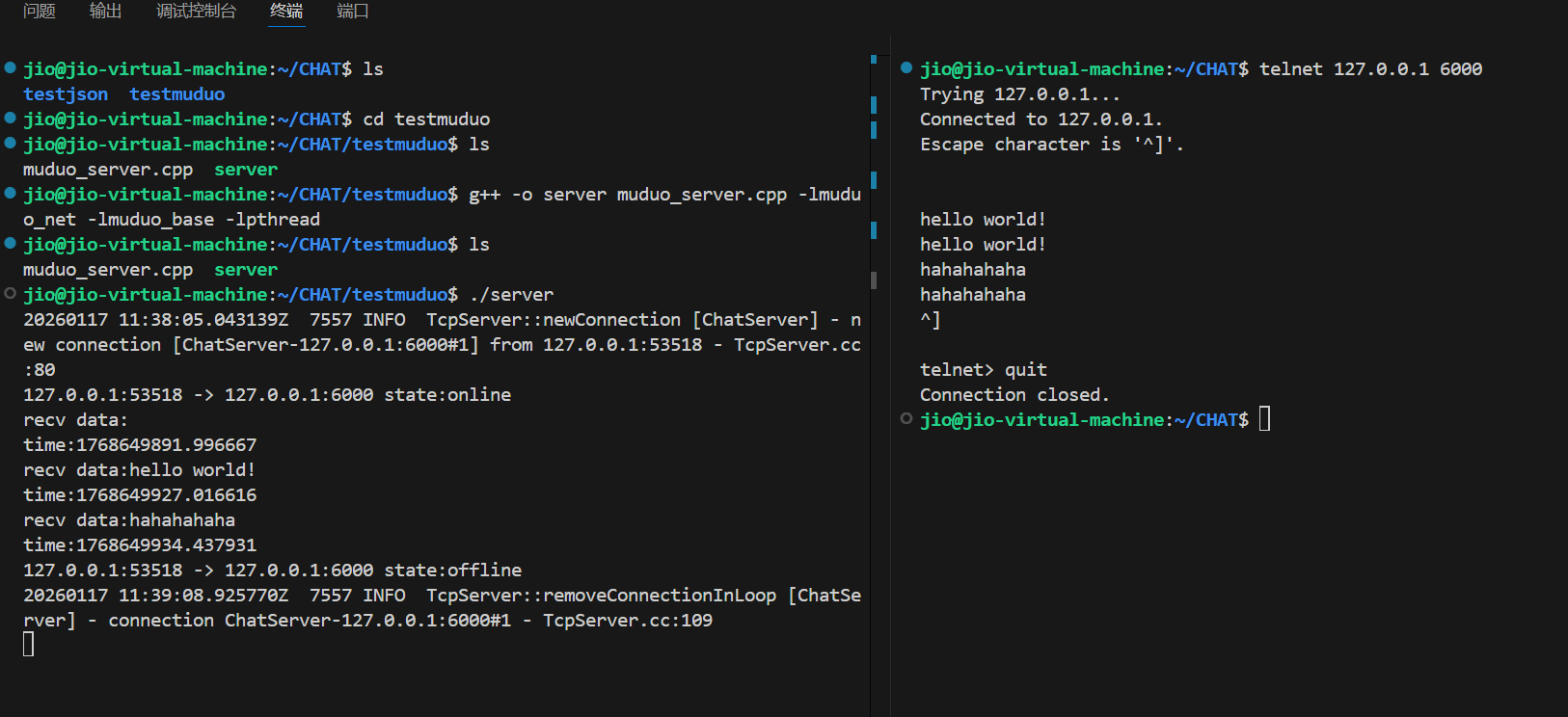Show the 调试控制台 tab
1568x717 pixels.
[196, 11]
